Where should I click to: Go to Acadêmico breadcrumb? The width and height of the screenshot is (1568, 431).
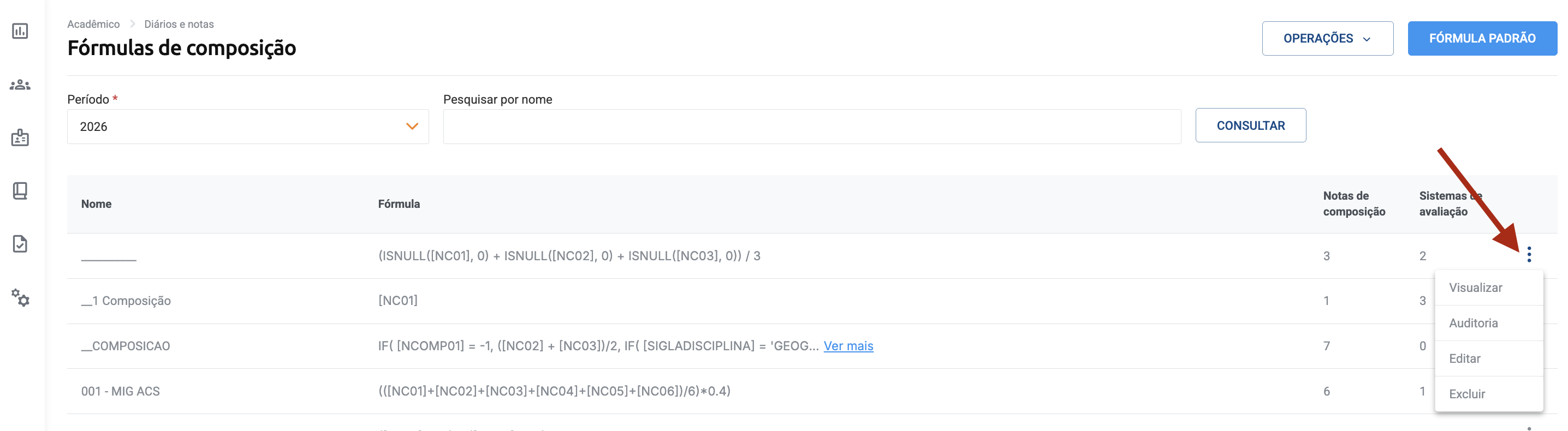click(93, 25)
